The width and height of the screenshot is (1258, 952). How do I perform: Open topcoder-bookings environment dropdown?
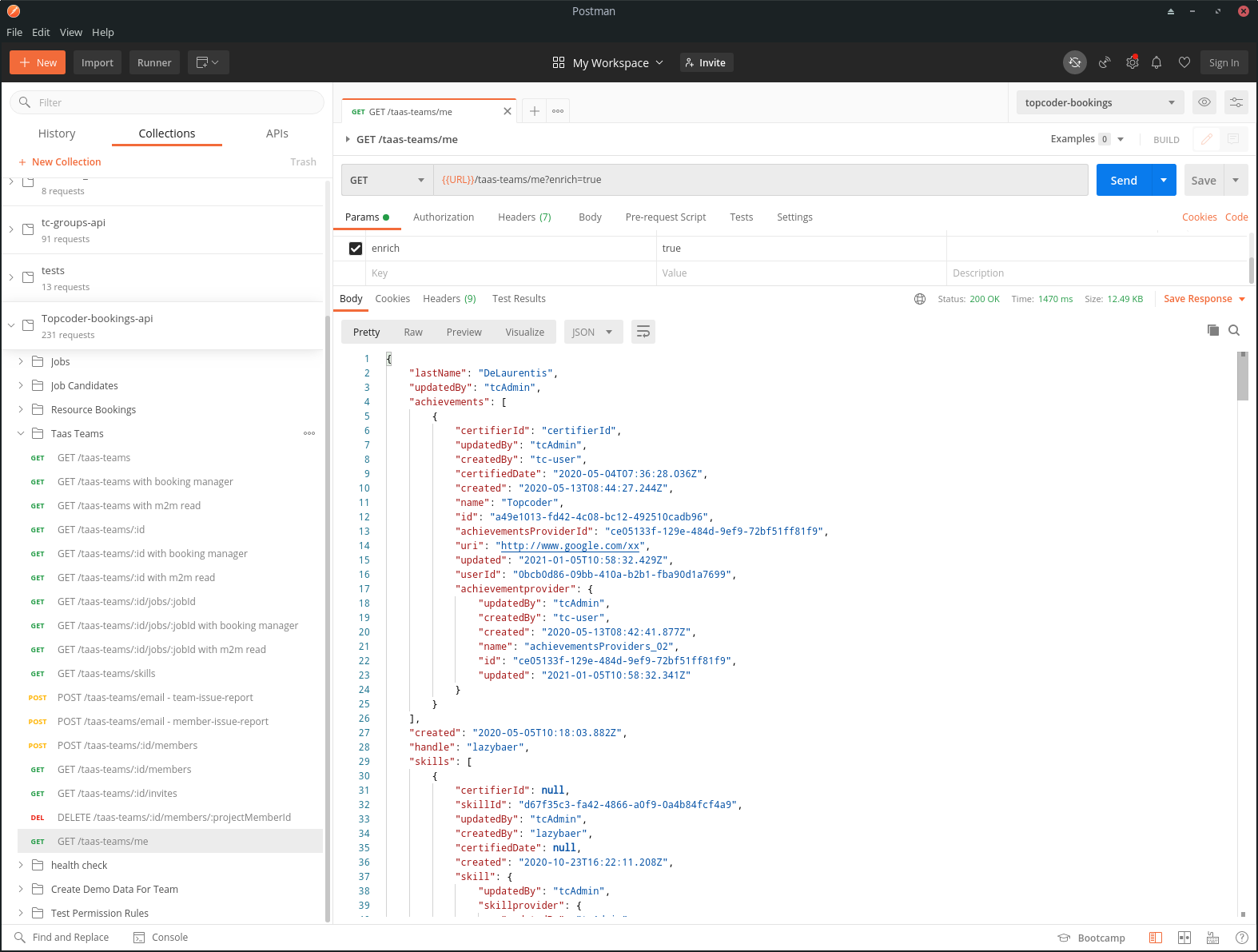coord(1101,102)
